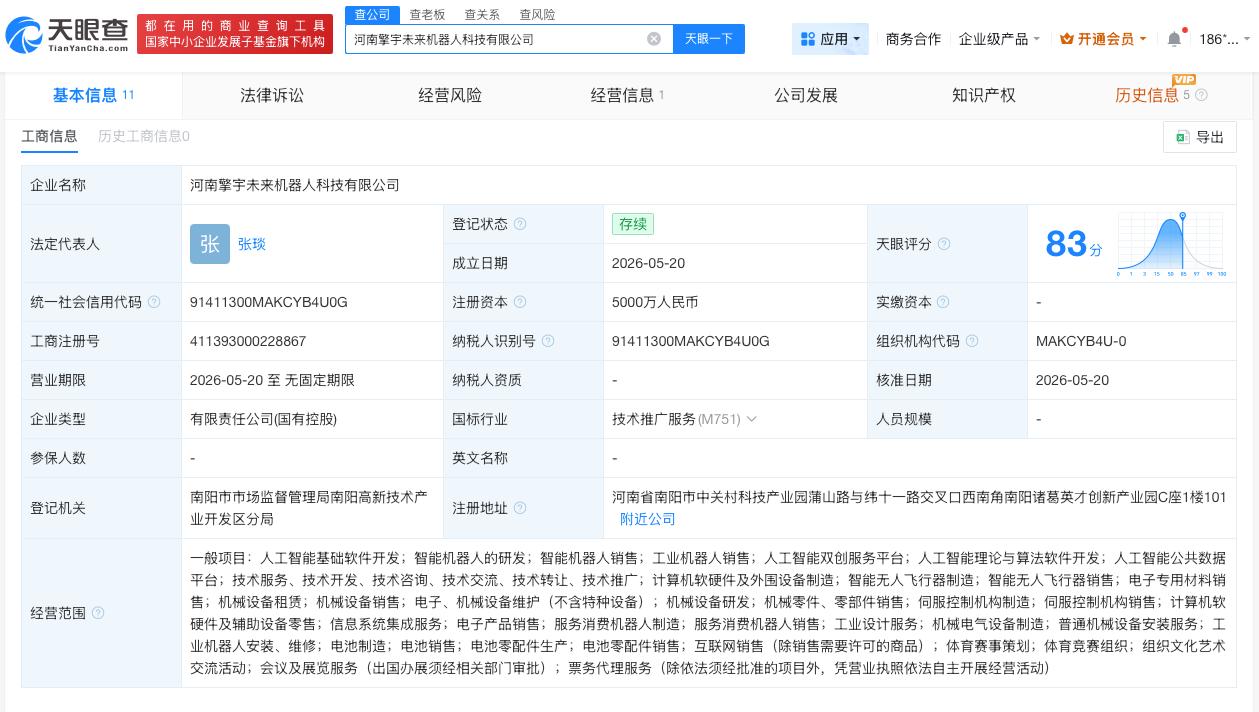Click the help icon beside 纳税人识别号
This screenshot has width=1259, height=712.
coord(548,341)
